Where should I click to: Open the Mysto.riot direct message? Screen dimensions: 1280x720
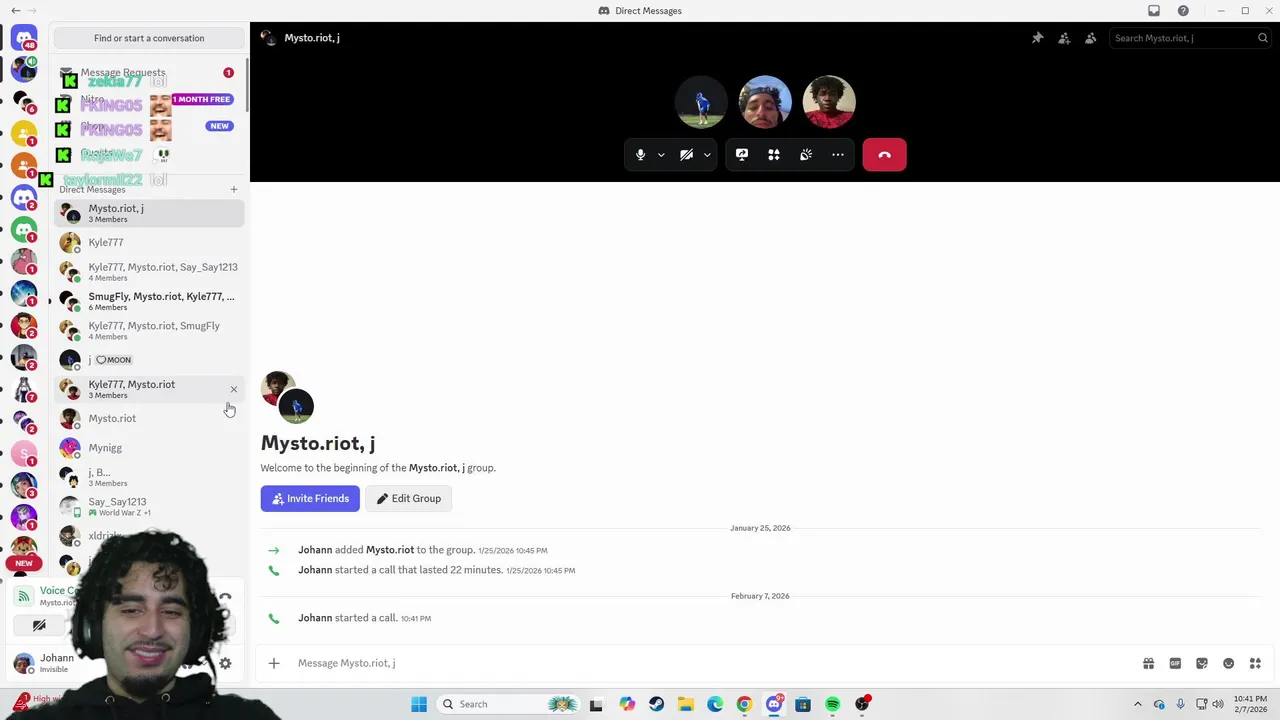coord(149,418)
